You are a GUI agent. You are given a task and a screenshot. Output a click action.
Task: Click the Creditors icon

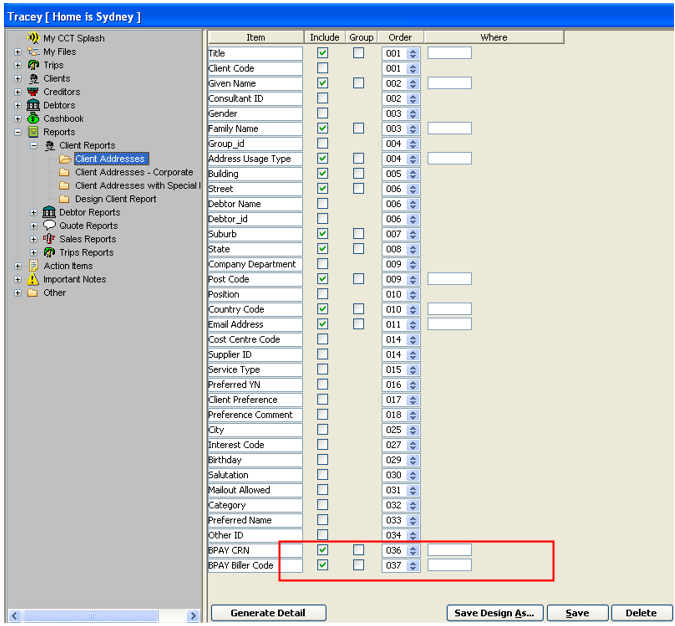[33, 92]
